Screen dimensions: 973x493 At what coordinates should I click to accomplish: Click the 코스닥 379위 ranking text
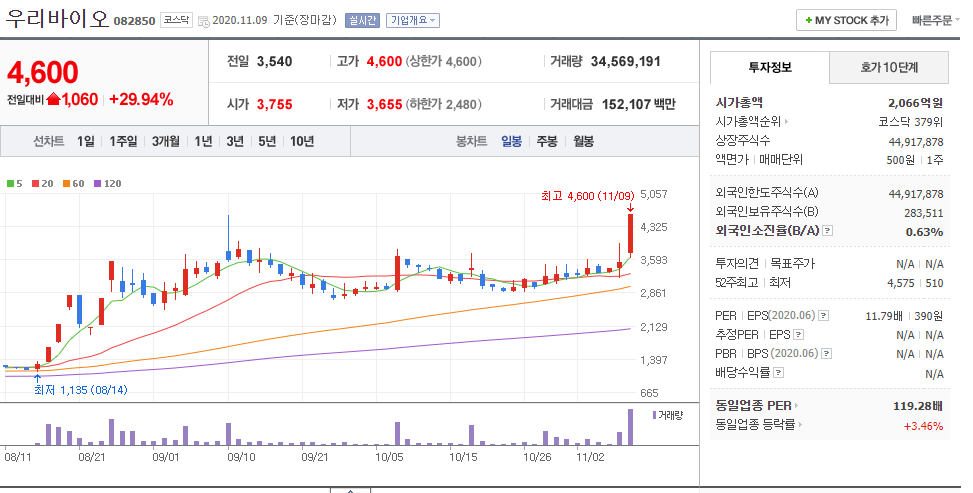click(x=911, y=122)
